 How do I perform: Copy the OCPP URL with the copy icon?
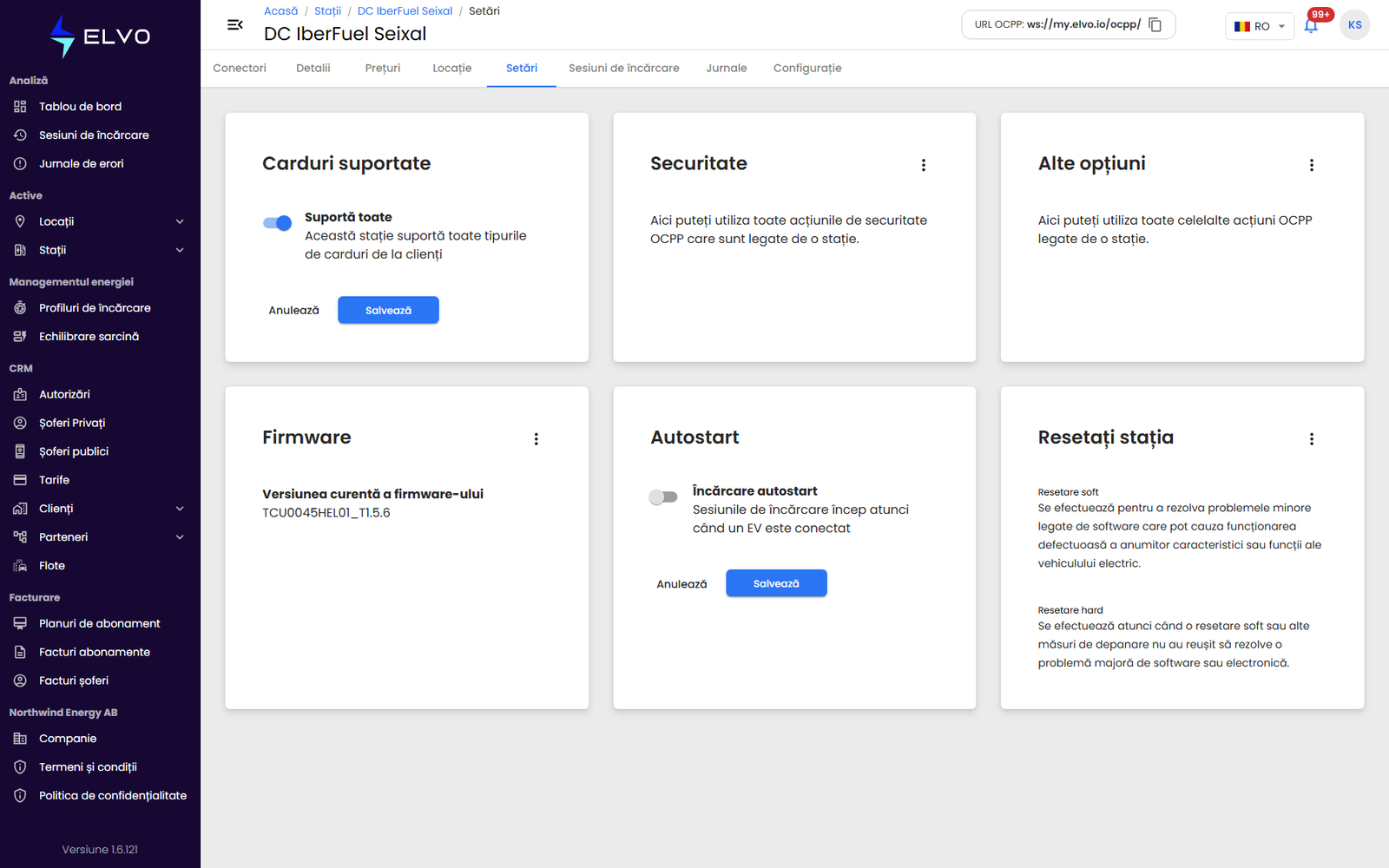click(1155, 25)
